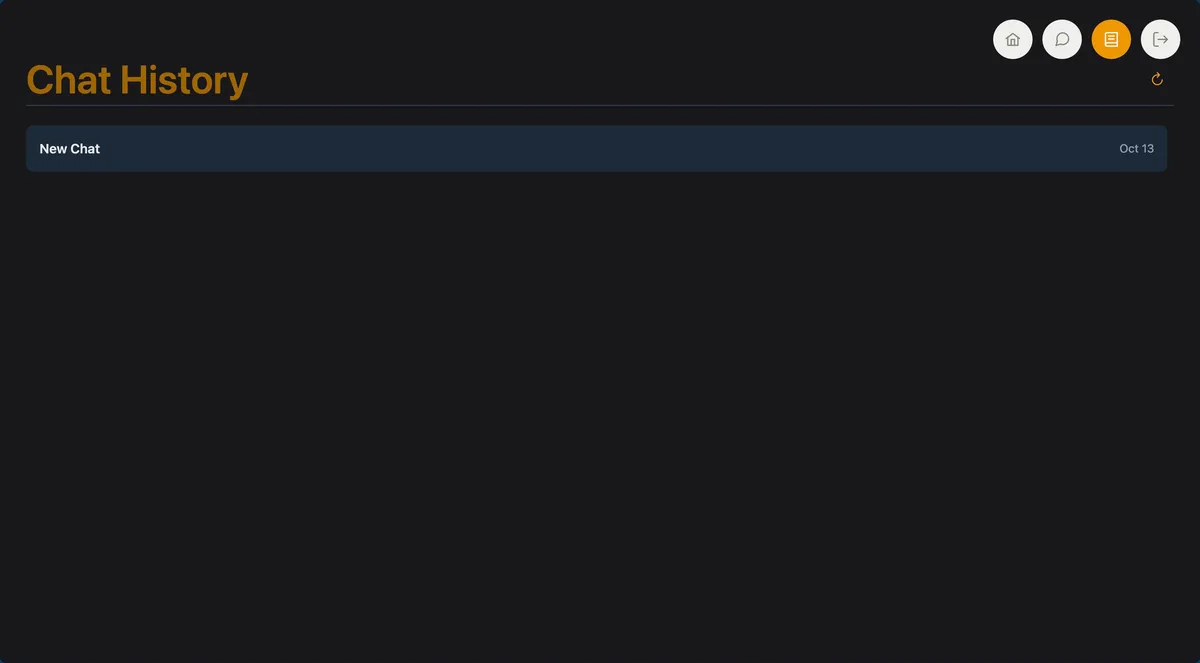Return home via the house button

click(x=1012, y=40)
